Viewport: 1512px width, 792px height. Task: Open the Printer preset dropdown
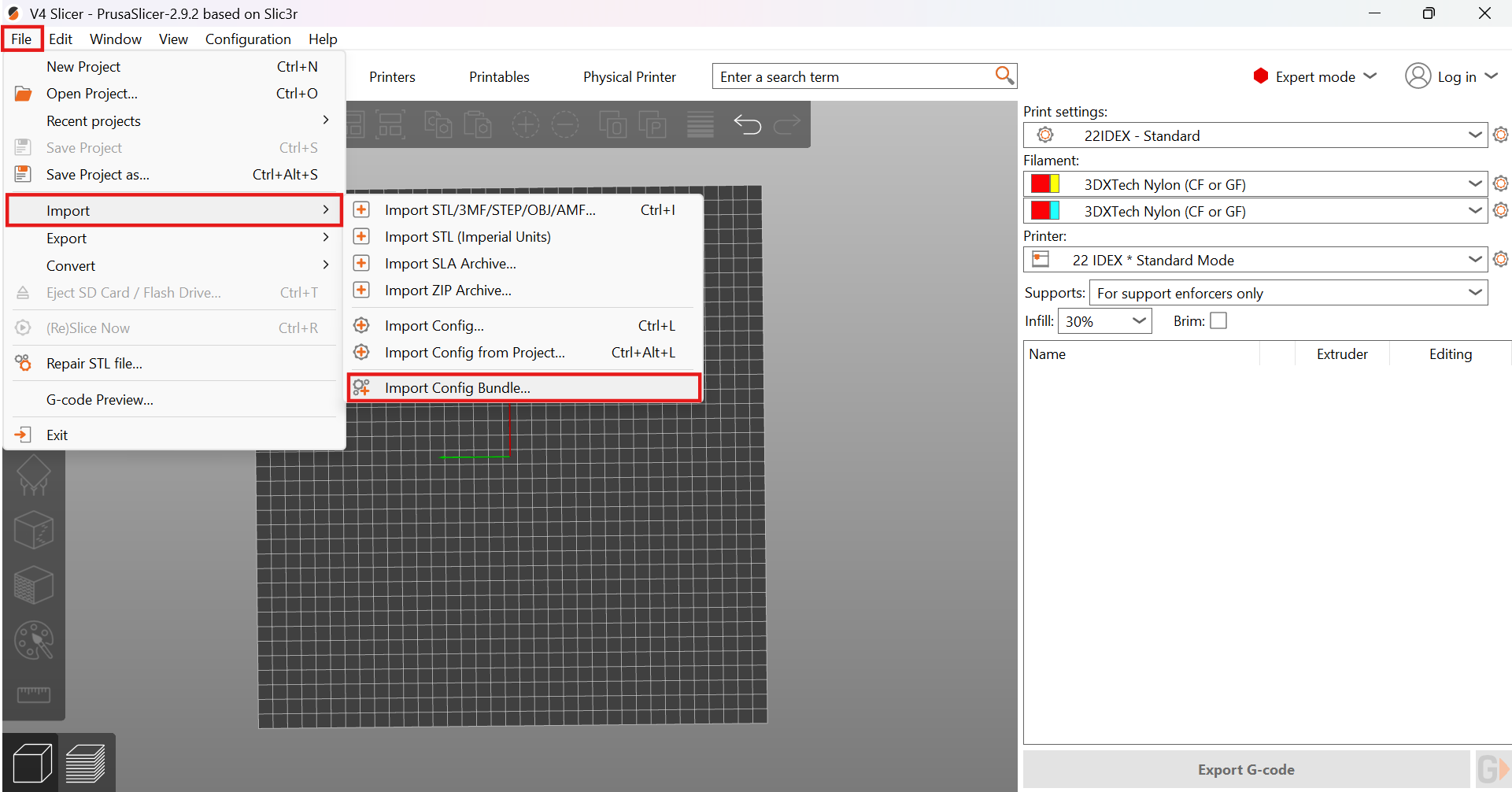click(x=1255, y=259)
